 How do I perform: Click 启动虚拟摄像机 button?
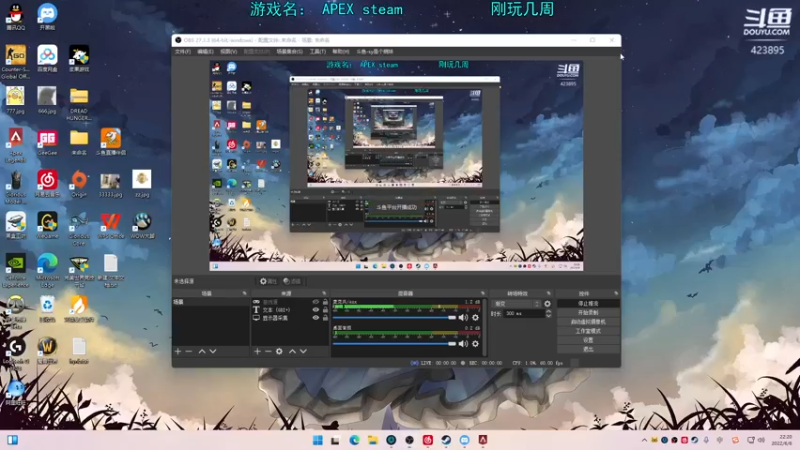pyautogui.click(x=588, y=321)
